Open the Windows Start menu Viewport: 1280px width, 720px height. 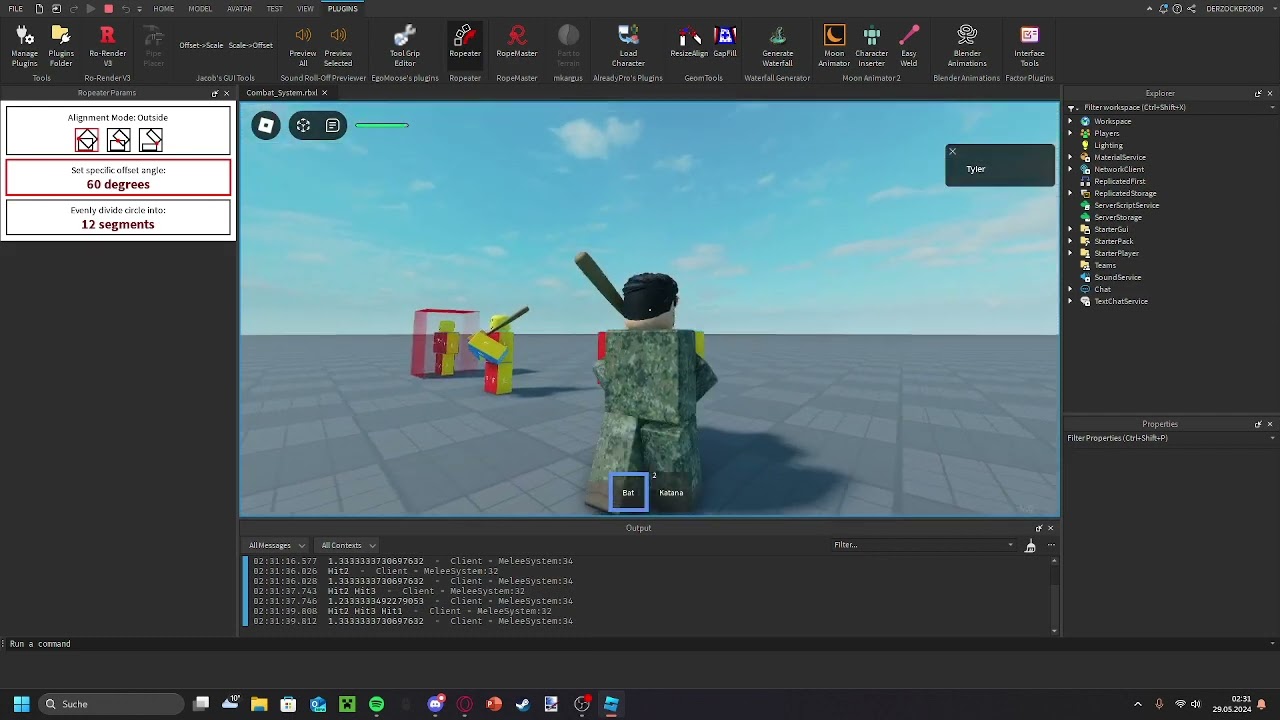(21, 704)
